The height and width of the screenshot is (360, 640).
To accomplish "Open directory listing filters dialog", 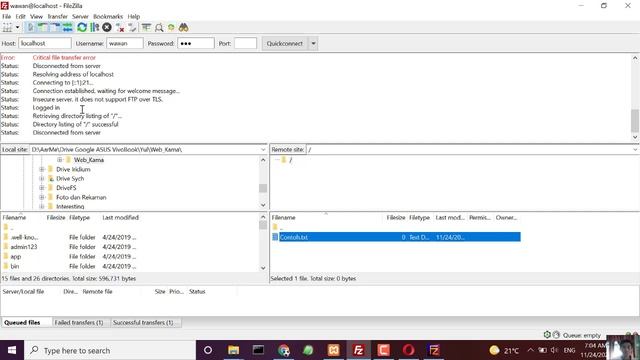I will click(x=146, y=27).
